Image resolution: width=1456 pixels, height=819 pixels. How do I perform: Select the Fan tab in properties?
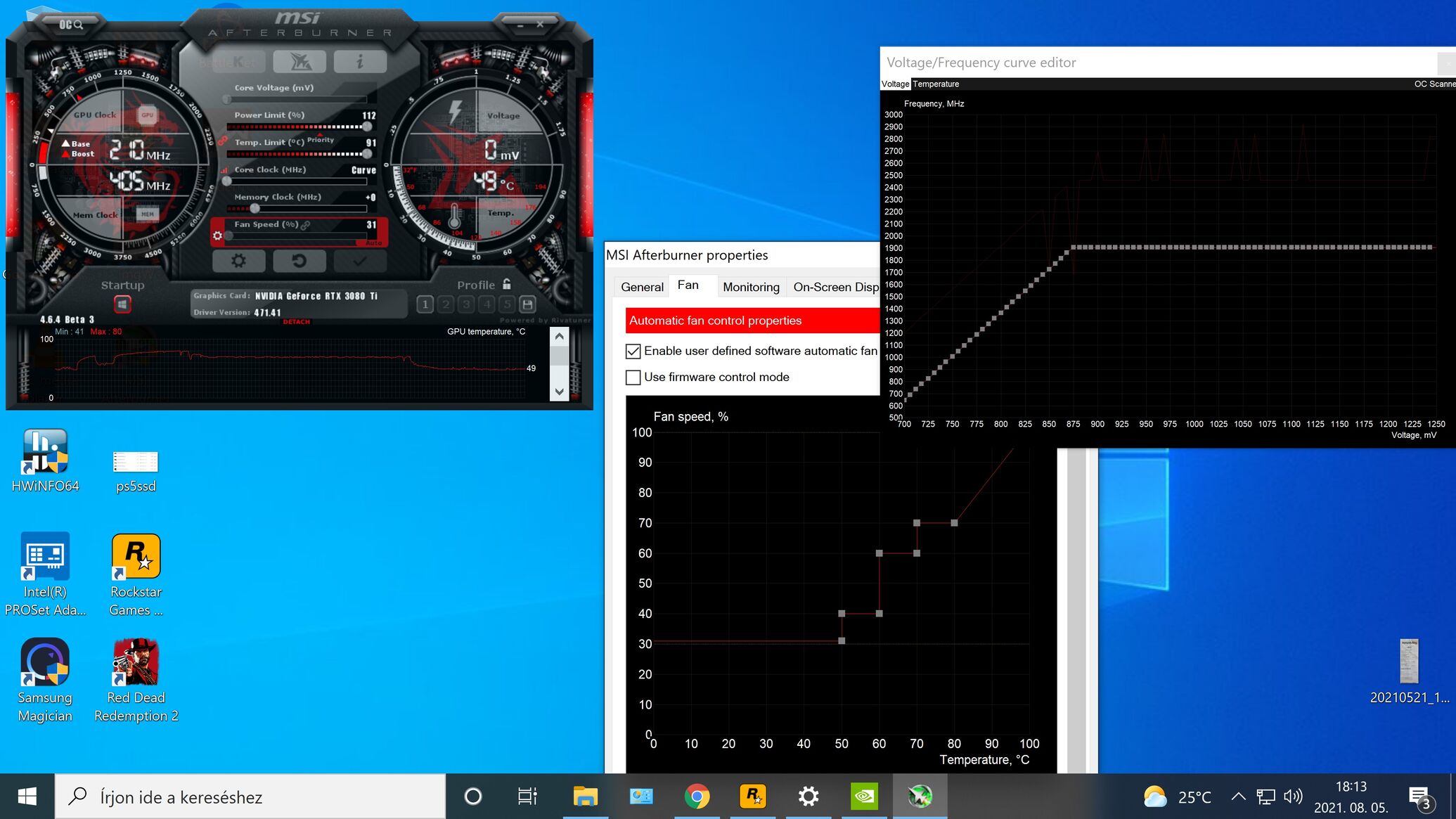point(688,285)
